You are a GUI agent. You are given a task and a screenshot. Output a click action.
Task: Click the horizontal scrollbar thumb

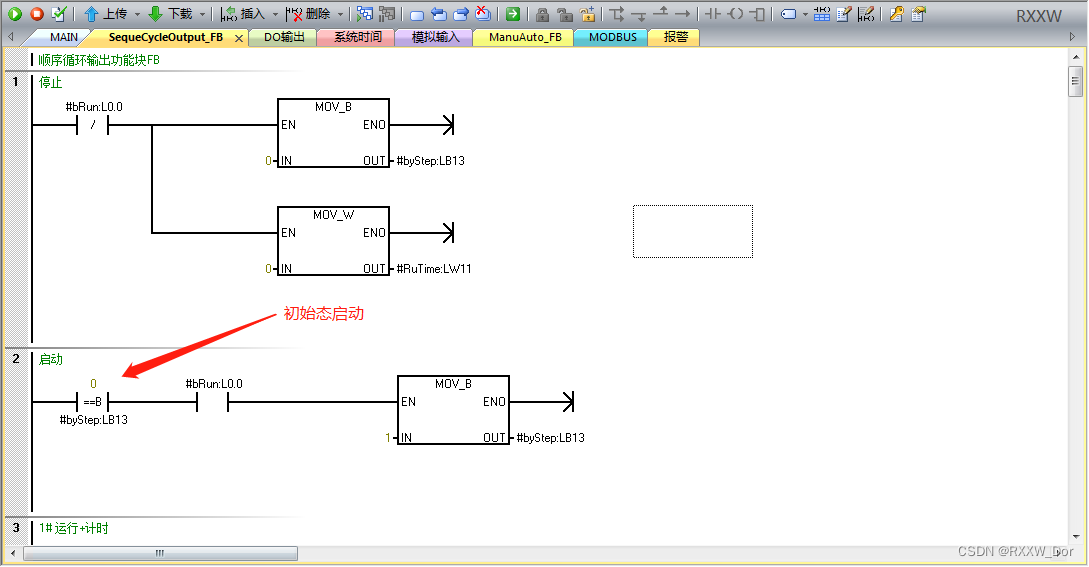tap(160, 553)
